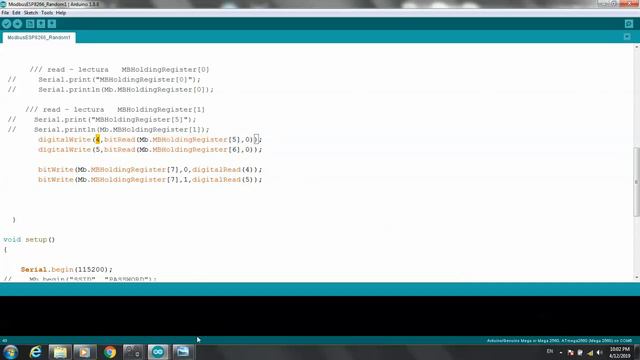640x360 pixels.
Task: Click comment 'read - lectura MBHoldingRegister[1]'
Action: pos(115,109)
